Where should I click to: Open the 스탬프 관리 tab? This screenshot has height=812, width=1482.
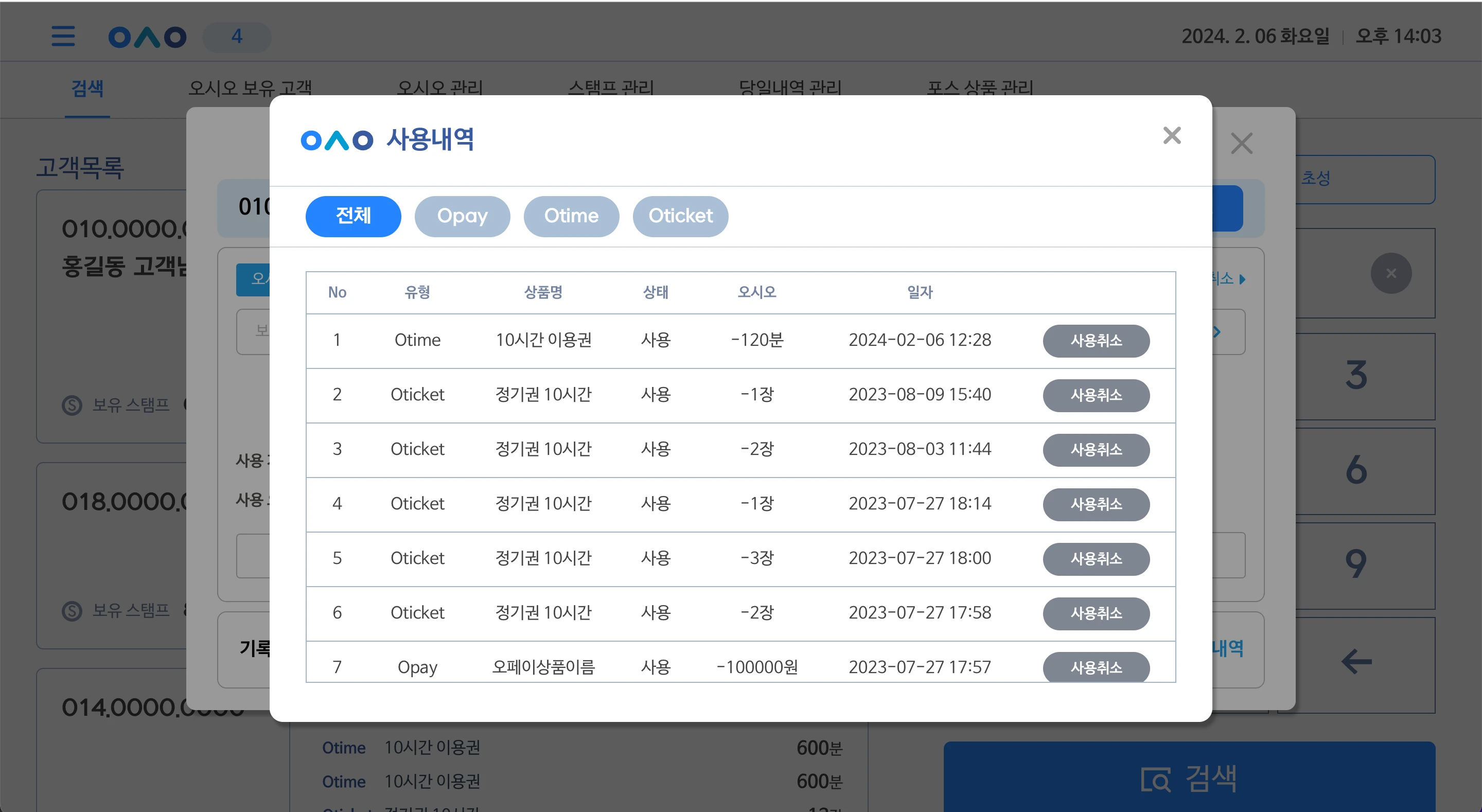click(x=611, y=87)
